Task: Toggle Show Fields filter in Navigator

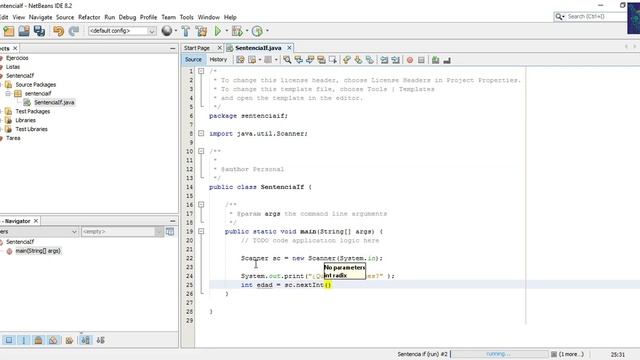Action: (x=24, y=340)
